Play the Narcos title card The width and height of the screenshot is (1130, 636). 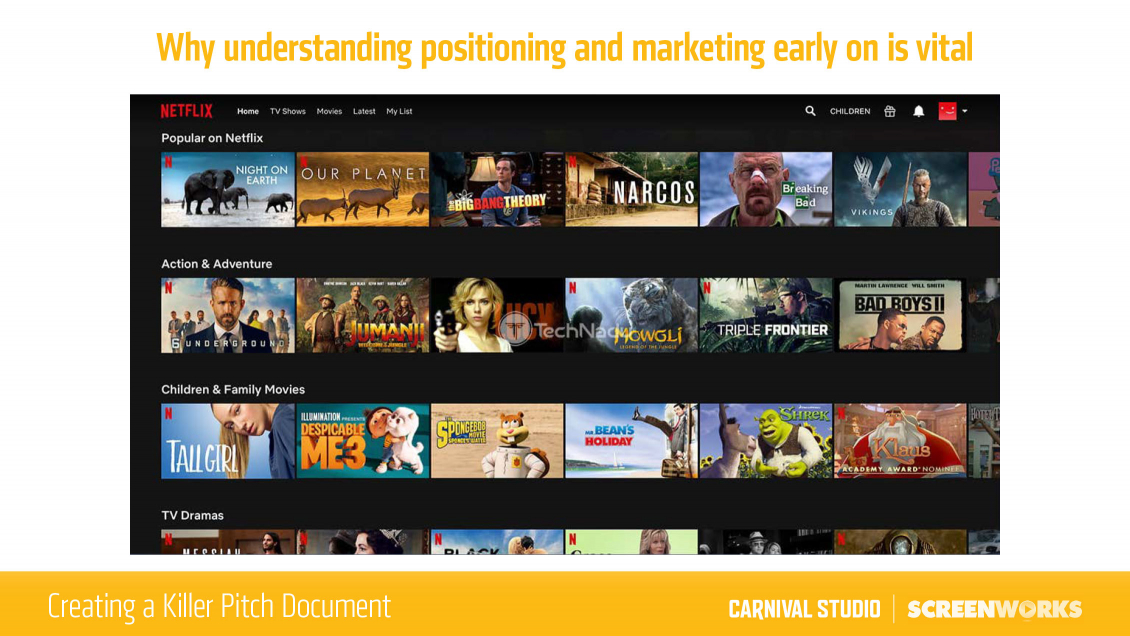[632, 189]
